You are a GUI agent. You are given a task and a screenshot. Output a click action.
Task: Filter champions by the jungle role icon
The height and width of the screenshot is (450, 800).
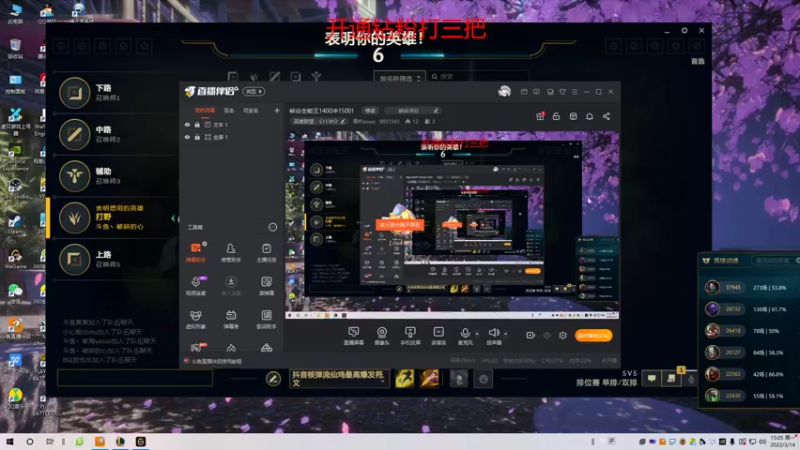tap(254, 77)
